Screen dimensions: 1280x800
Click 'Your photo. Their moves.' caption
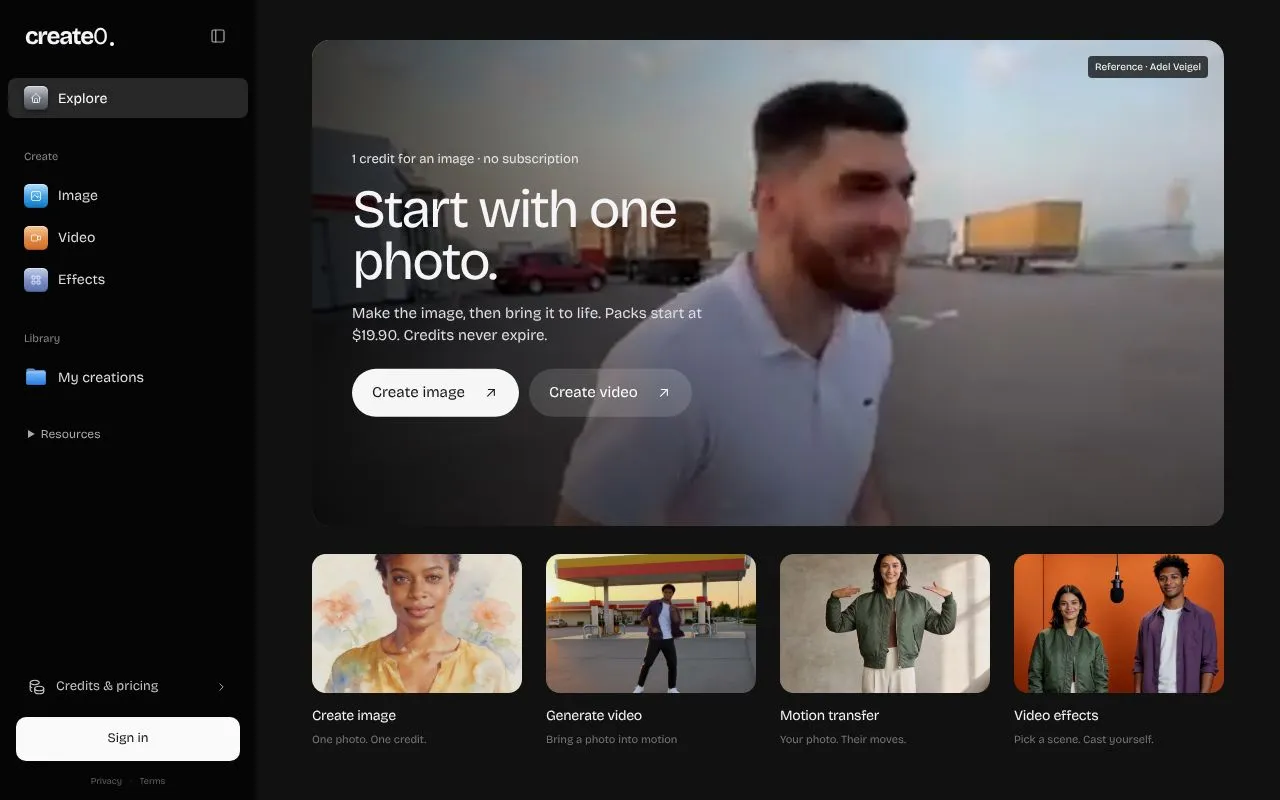(x=843, y=740)
